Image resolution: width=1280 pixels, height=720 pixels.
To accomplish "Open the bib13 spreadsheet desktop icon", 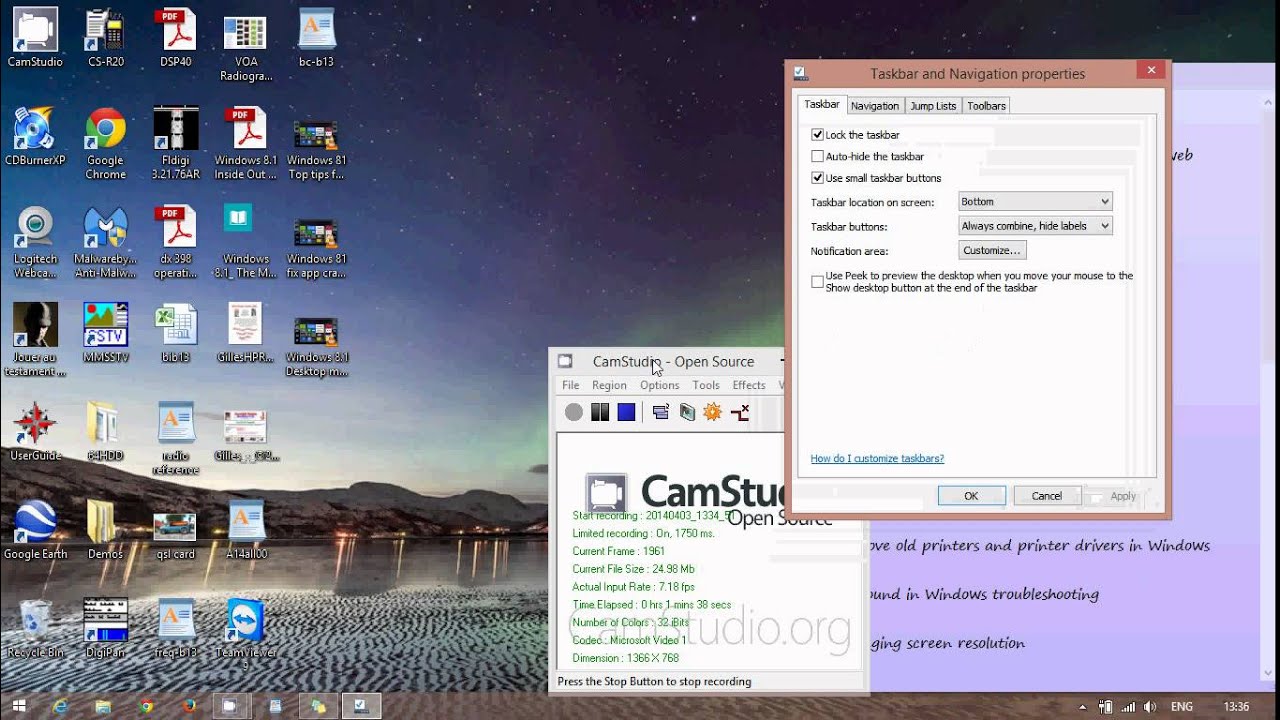I will tap(176, 334).
